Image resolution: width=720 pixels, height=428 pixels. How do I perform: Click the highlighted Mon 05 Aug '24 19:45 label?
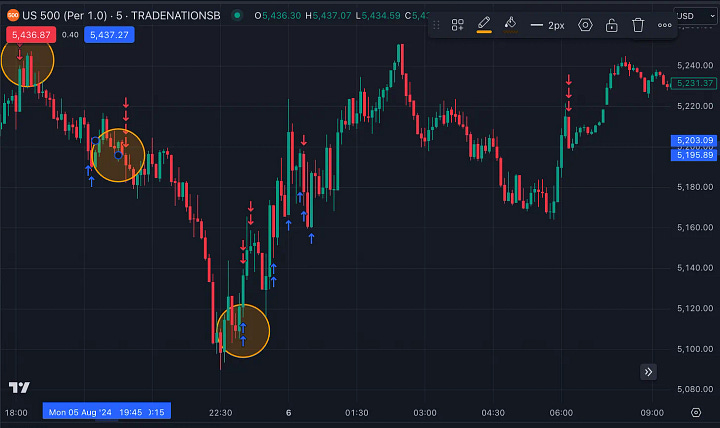(107, 411)
